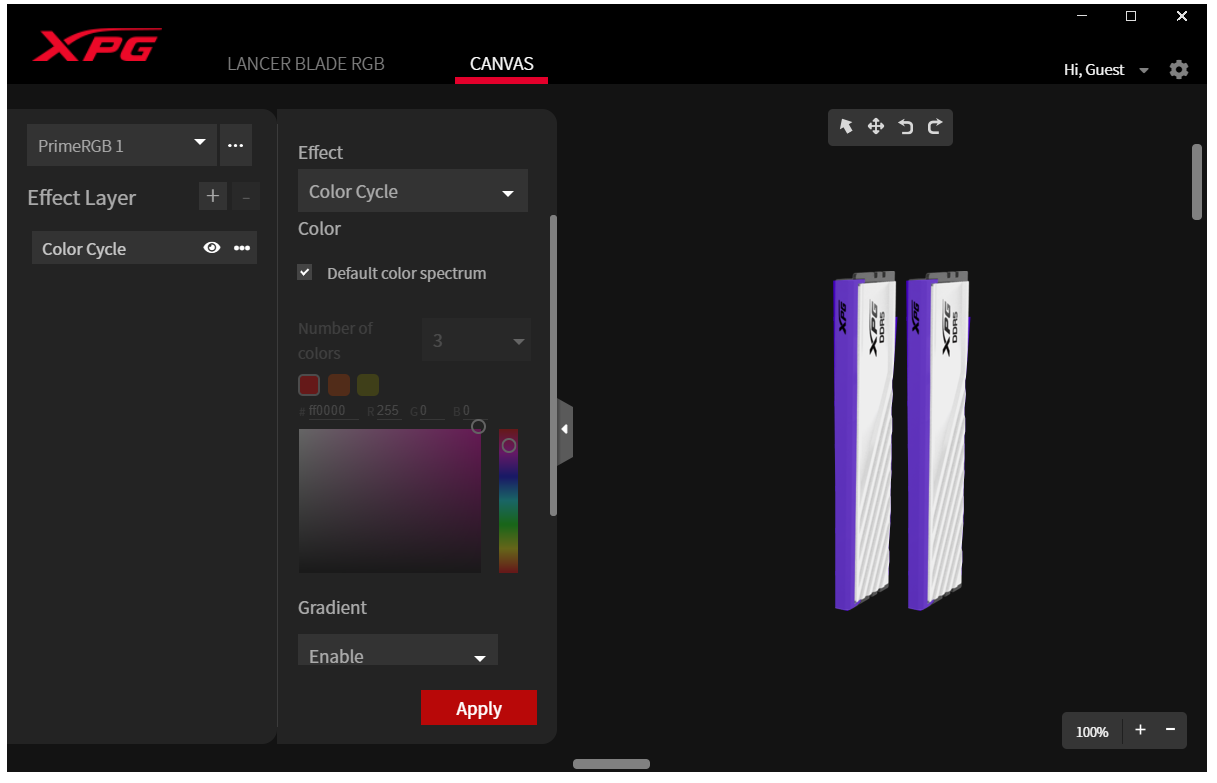Uncheck Default color spectrum checkbox

(305, 272)
